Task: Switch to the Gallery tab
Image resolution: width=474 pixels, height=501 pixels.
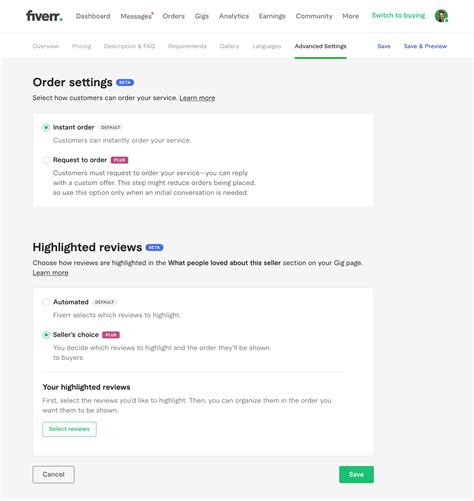Action: click(229, 46)
